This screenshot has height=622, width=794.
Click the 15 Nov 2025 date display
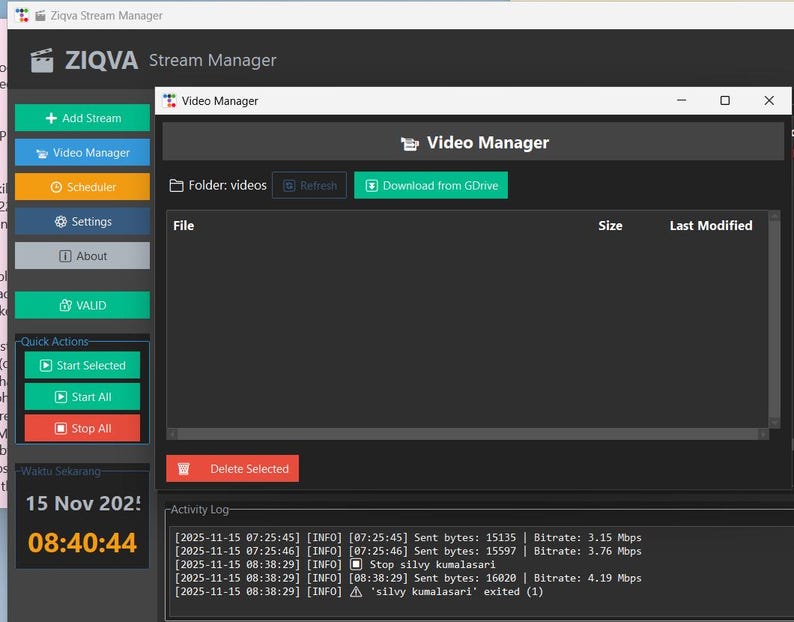pyautogui.click(x=83, y=503)
